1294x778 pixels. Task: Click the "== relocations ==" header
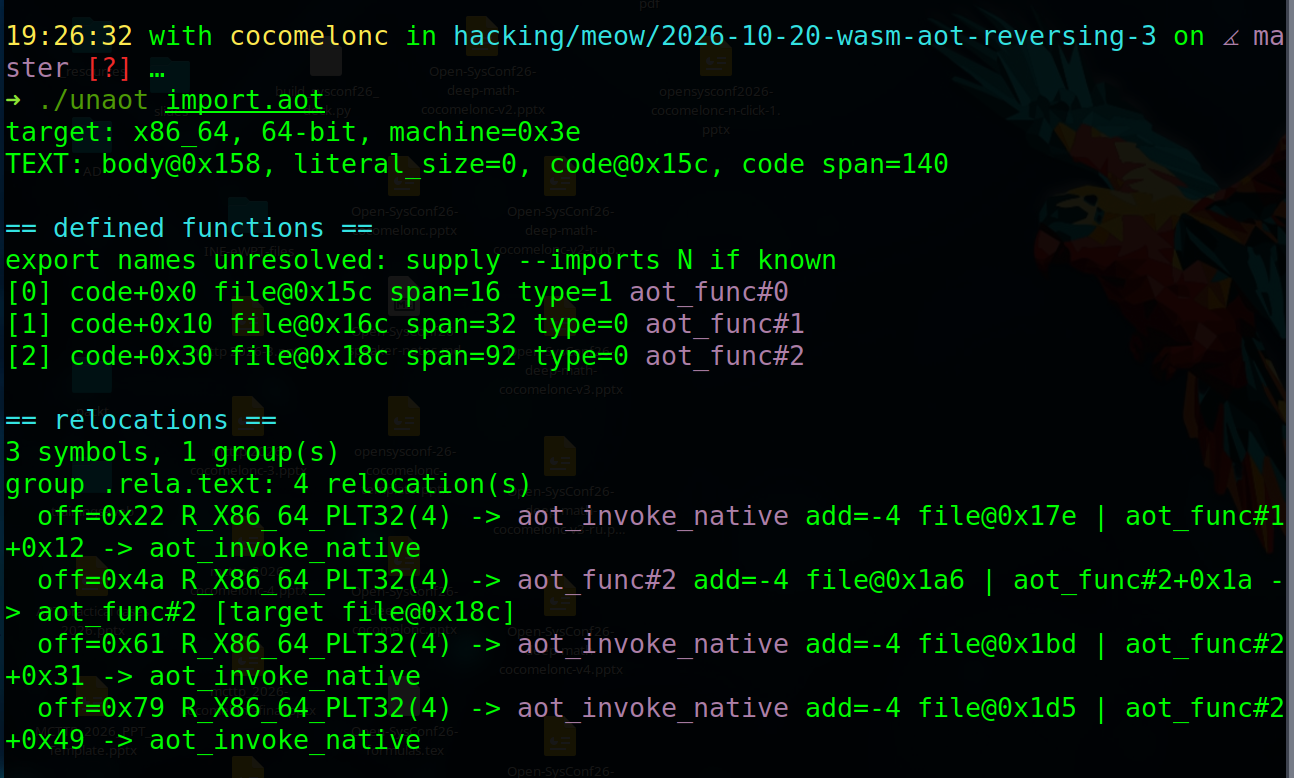(141, 420)
